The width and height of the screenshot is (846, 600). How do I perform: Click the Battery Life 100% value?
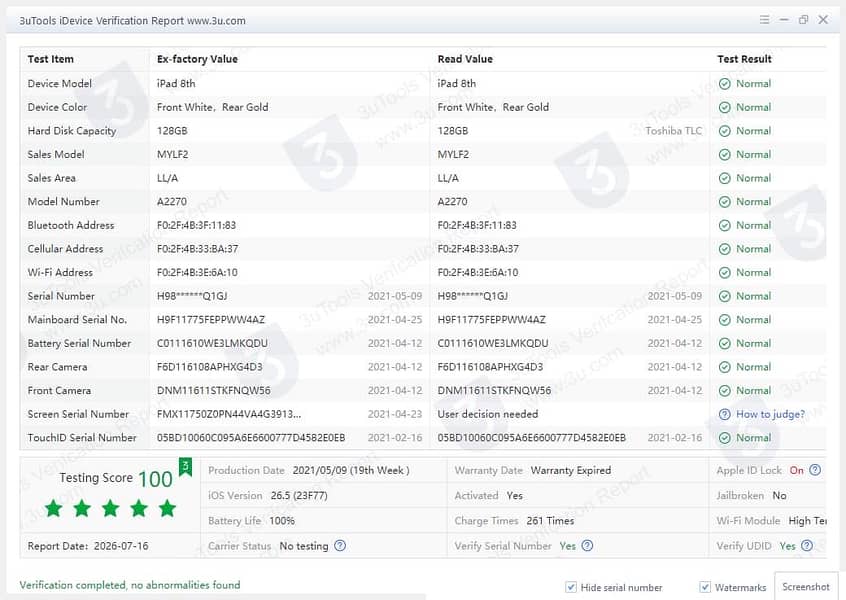(x=282, y=521)
